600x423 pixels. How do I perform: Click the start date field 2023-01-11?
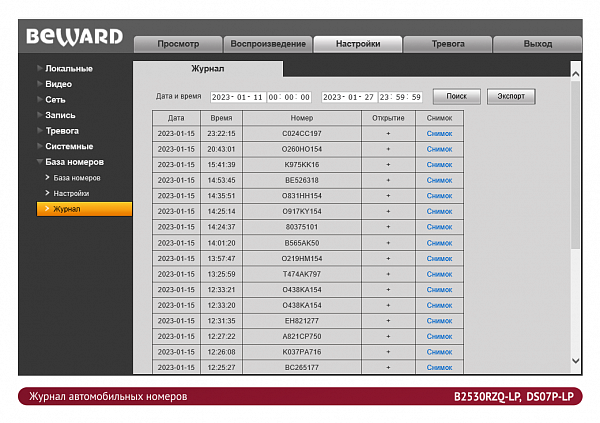pos(238,97)
